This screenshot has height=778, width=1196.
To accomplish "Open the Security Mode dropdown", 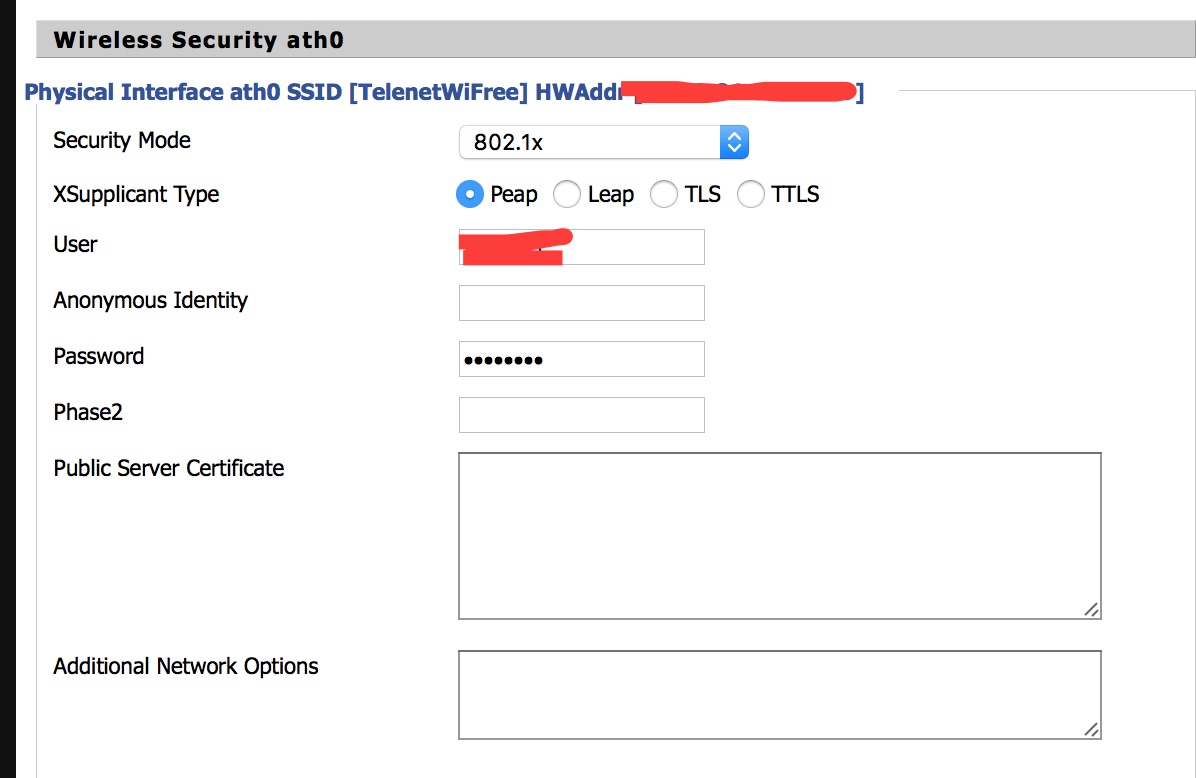I will point(603,142).
